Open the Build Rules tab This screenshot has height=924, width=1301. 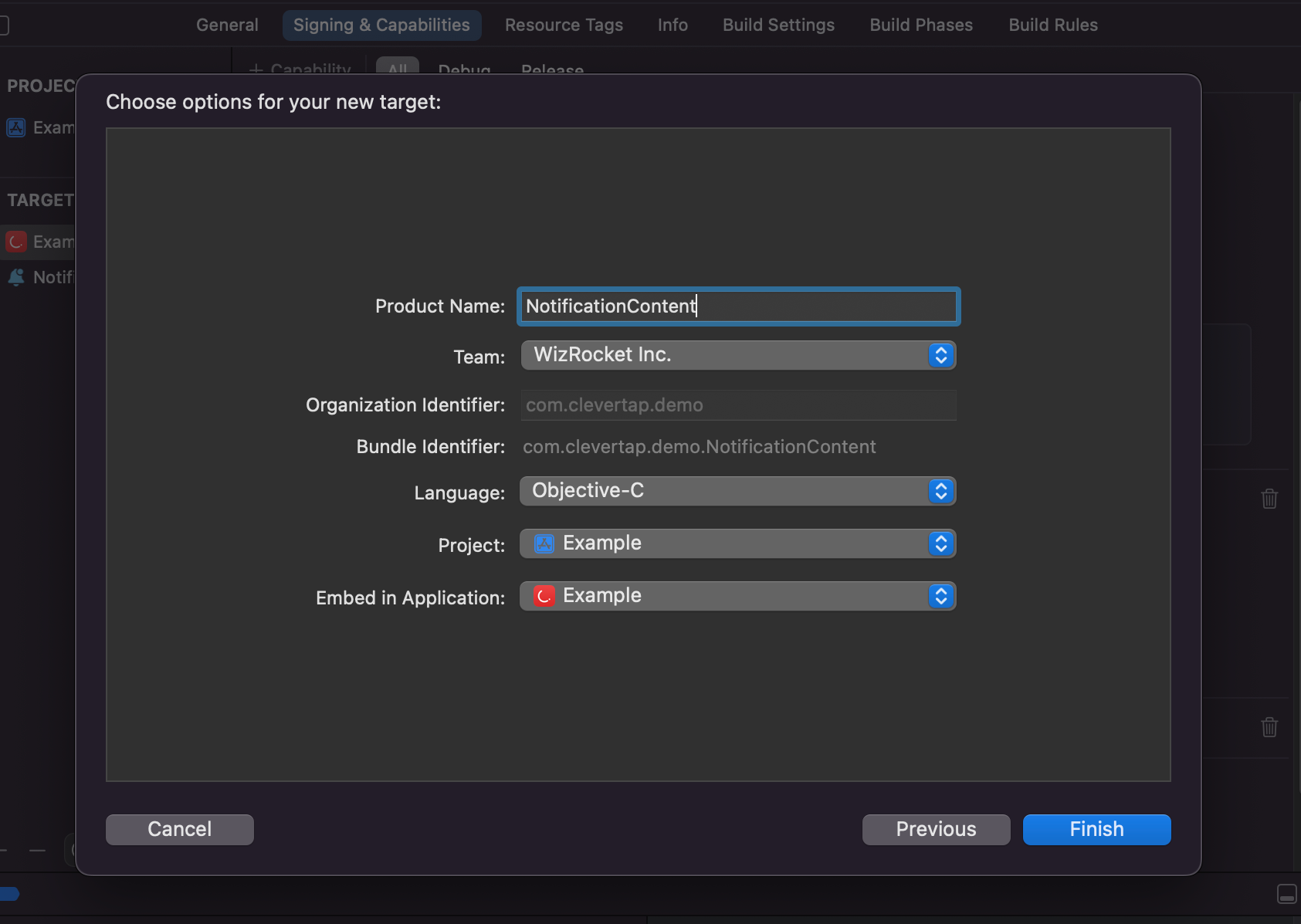click(x=1053, y=25)
